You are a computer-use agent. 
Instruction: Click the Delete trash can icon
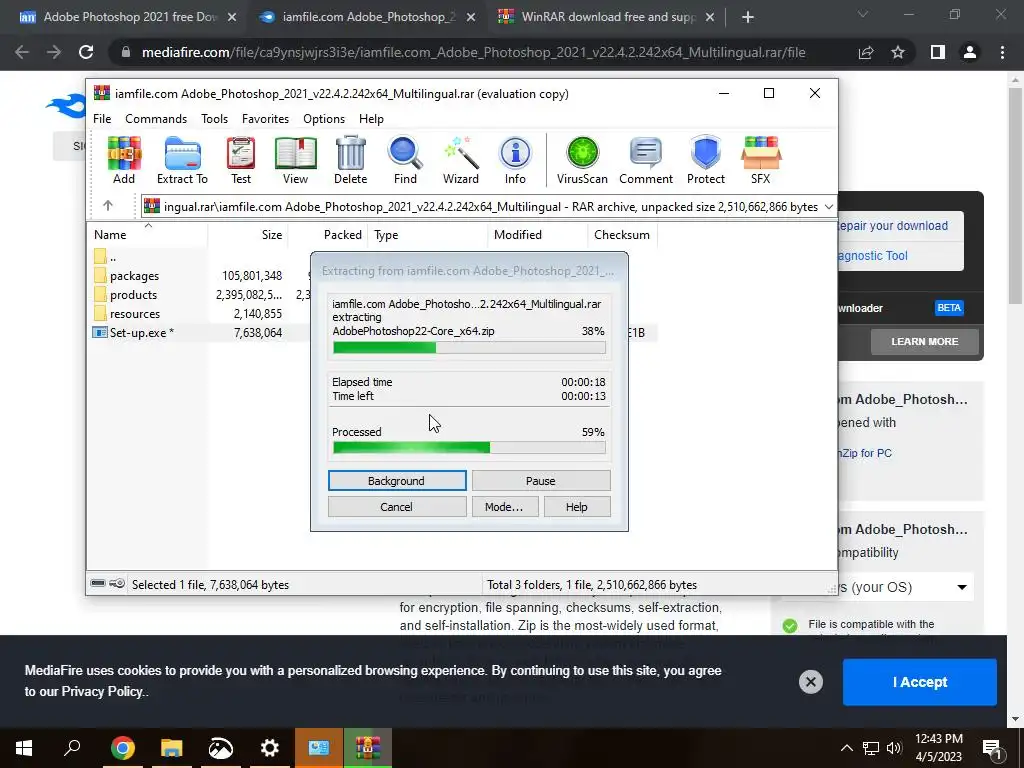[x=351, y=160]
